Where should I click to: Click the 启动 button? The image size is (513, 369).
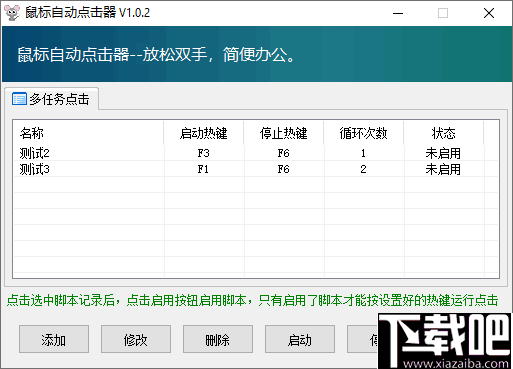click(x=300, y=339)
